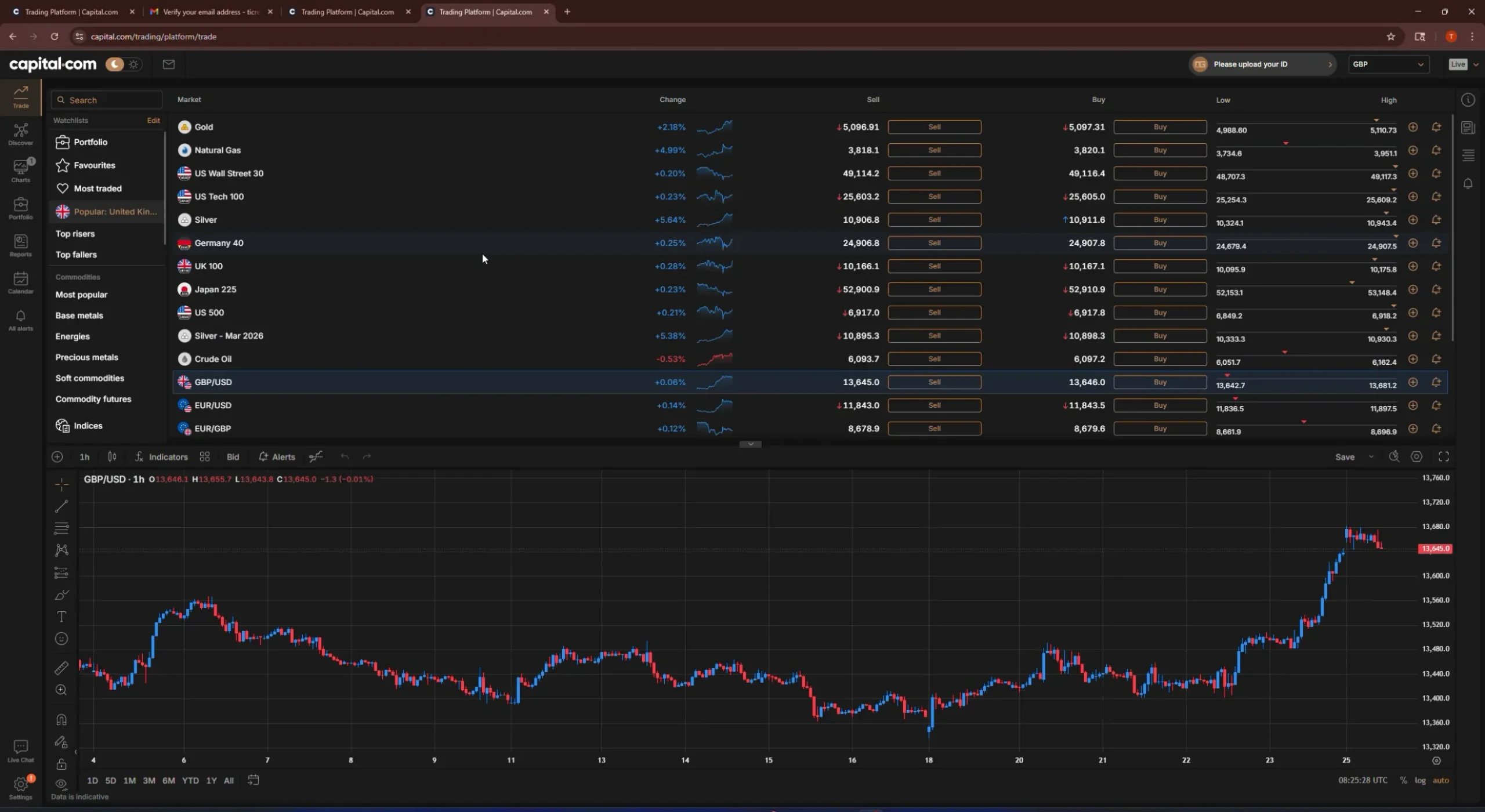Open the Discover sidebar section

21,135
